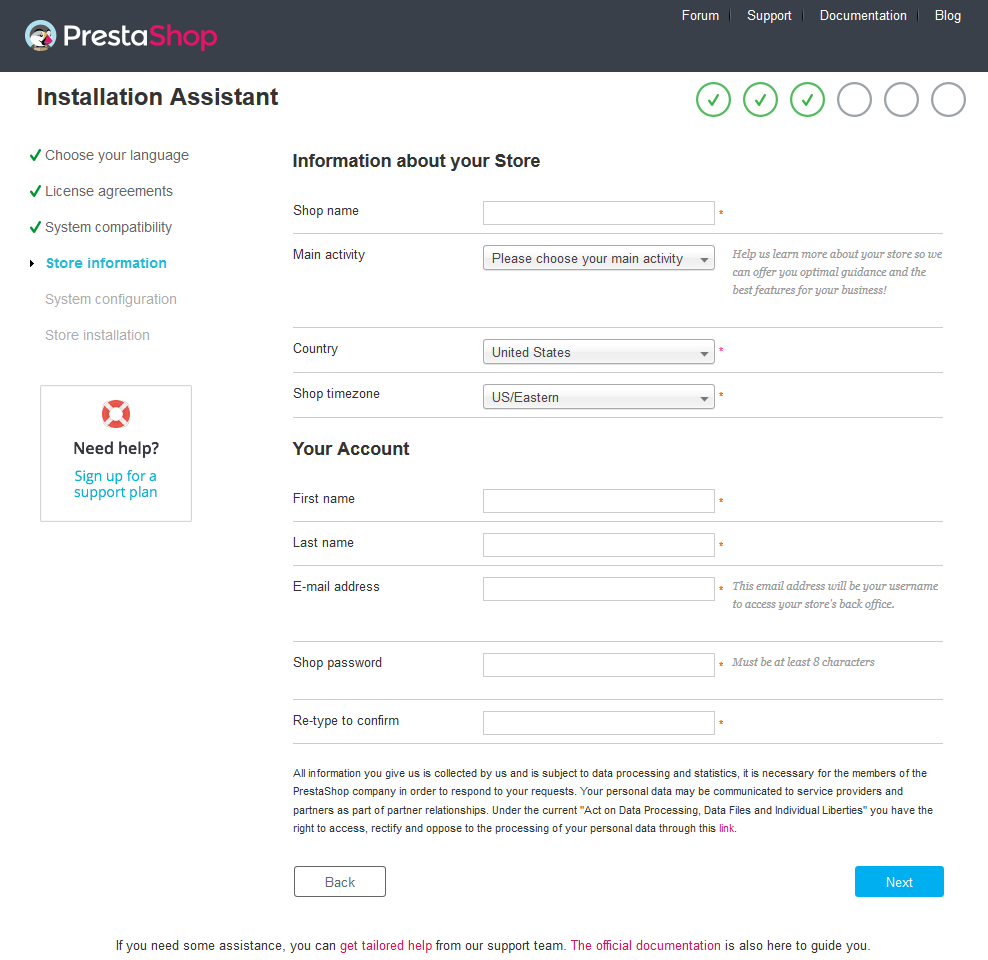
Task: Click the Back button
Action: pos(340,882)
